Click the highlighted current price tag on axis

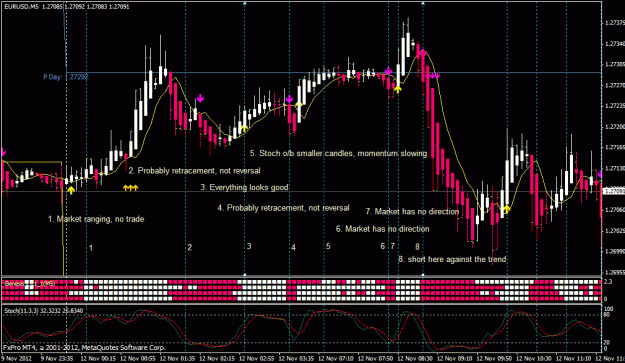tap(613, 191)
